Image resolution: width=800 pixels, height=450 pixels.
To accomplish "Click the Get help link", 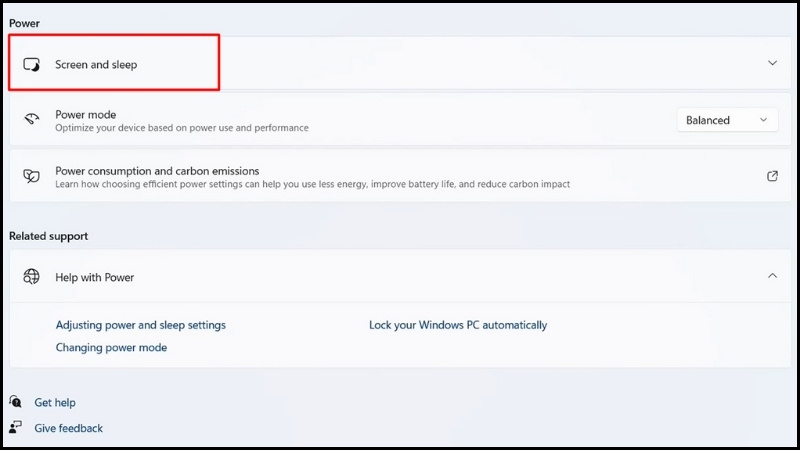I will pos(55,403).
